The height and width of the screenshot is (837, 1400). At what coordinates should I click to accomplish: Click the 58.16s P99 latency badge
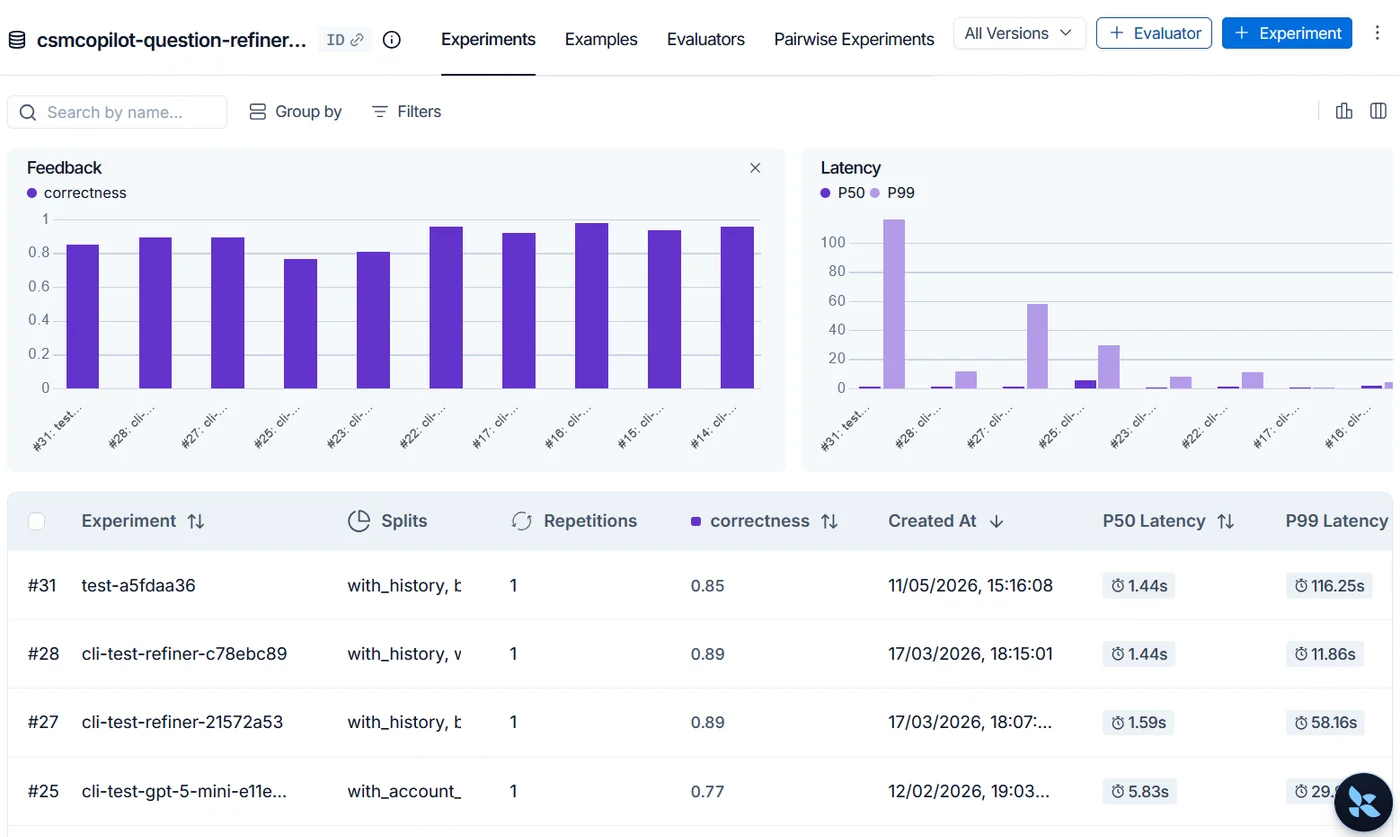[1325, 722]
